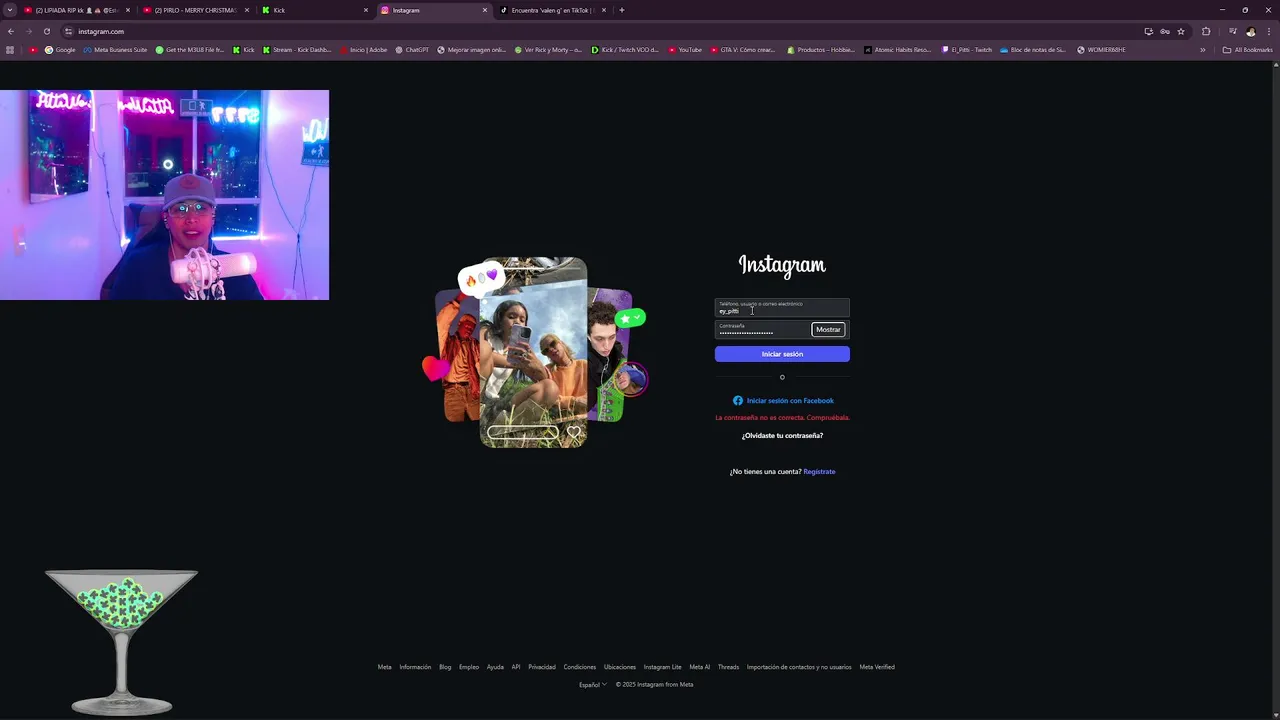Select the Instagram tab
The width and height of the screenshot is (1280, 720).
433,10
